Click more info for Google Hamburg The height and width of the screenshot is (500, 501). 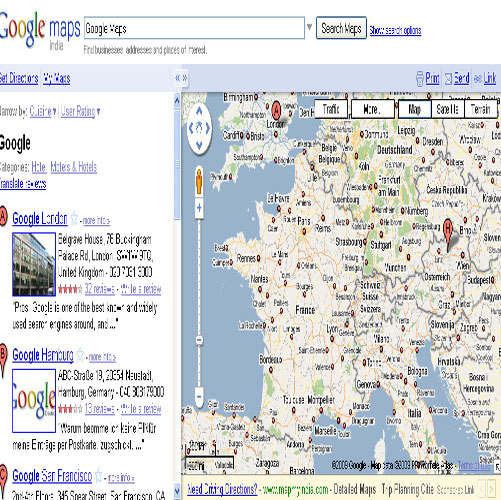(102, 357)
